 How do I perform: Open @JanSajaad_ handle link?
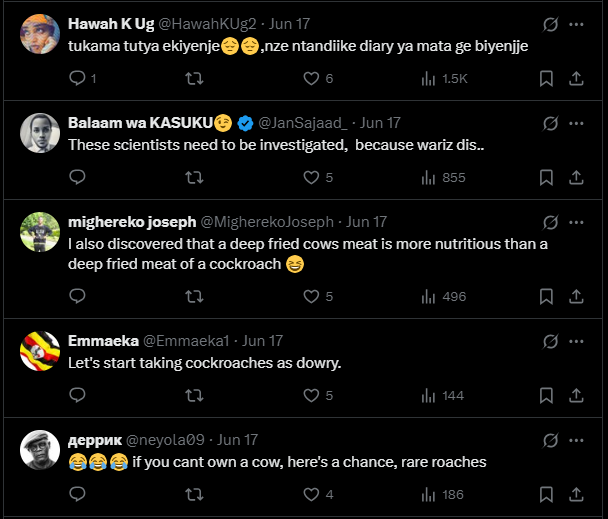click(303, 123)
